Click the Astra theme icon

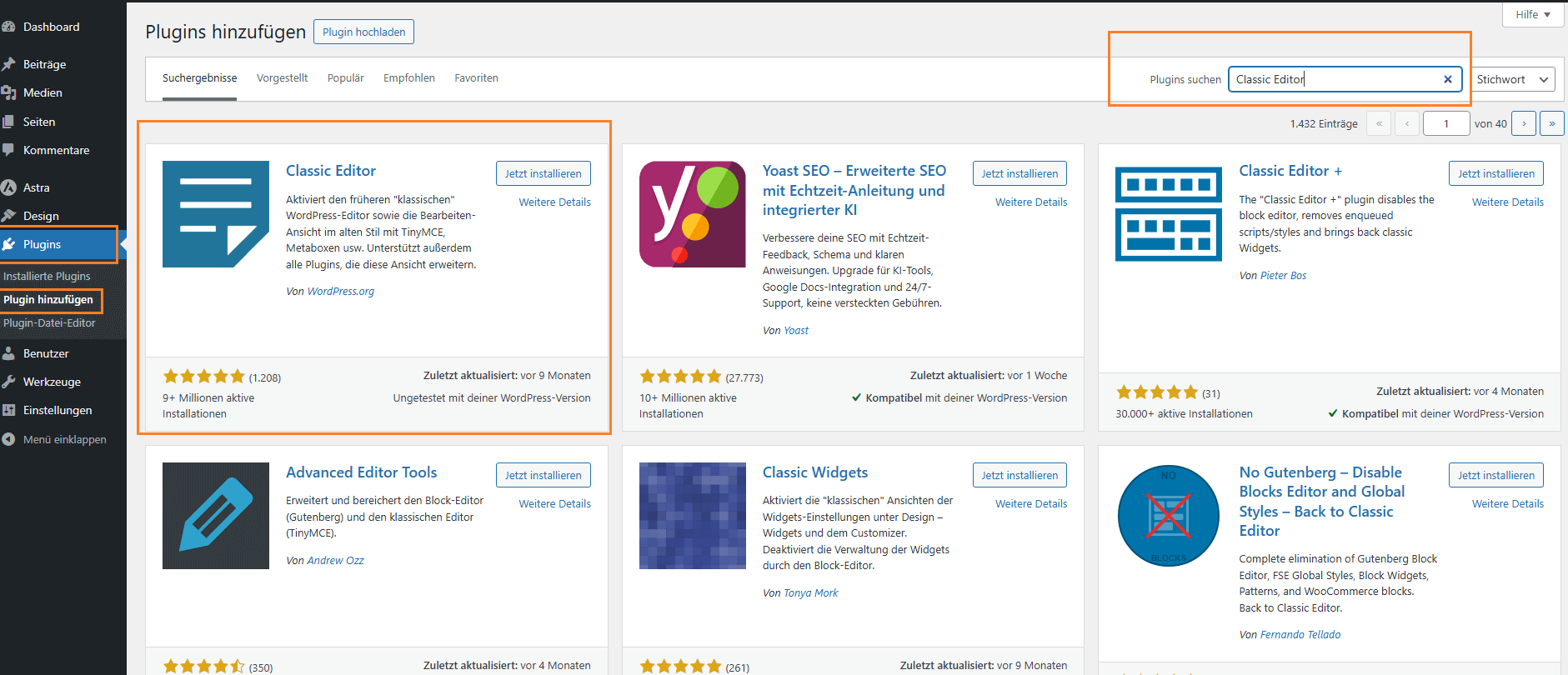point(8,187)
